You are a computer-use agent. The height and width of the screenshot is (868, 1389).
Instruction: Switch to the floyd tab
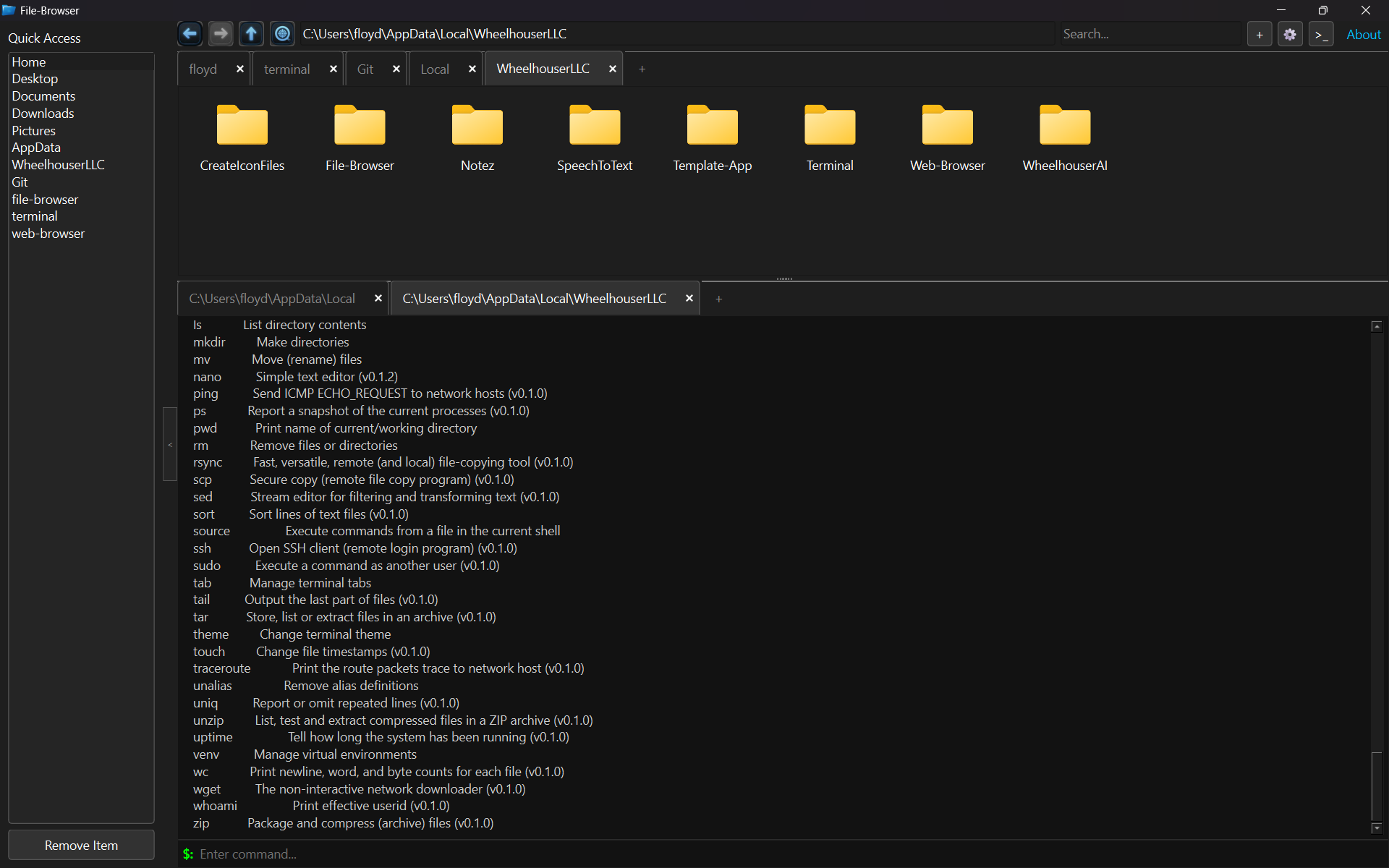coord(203,69)
